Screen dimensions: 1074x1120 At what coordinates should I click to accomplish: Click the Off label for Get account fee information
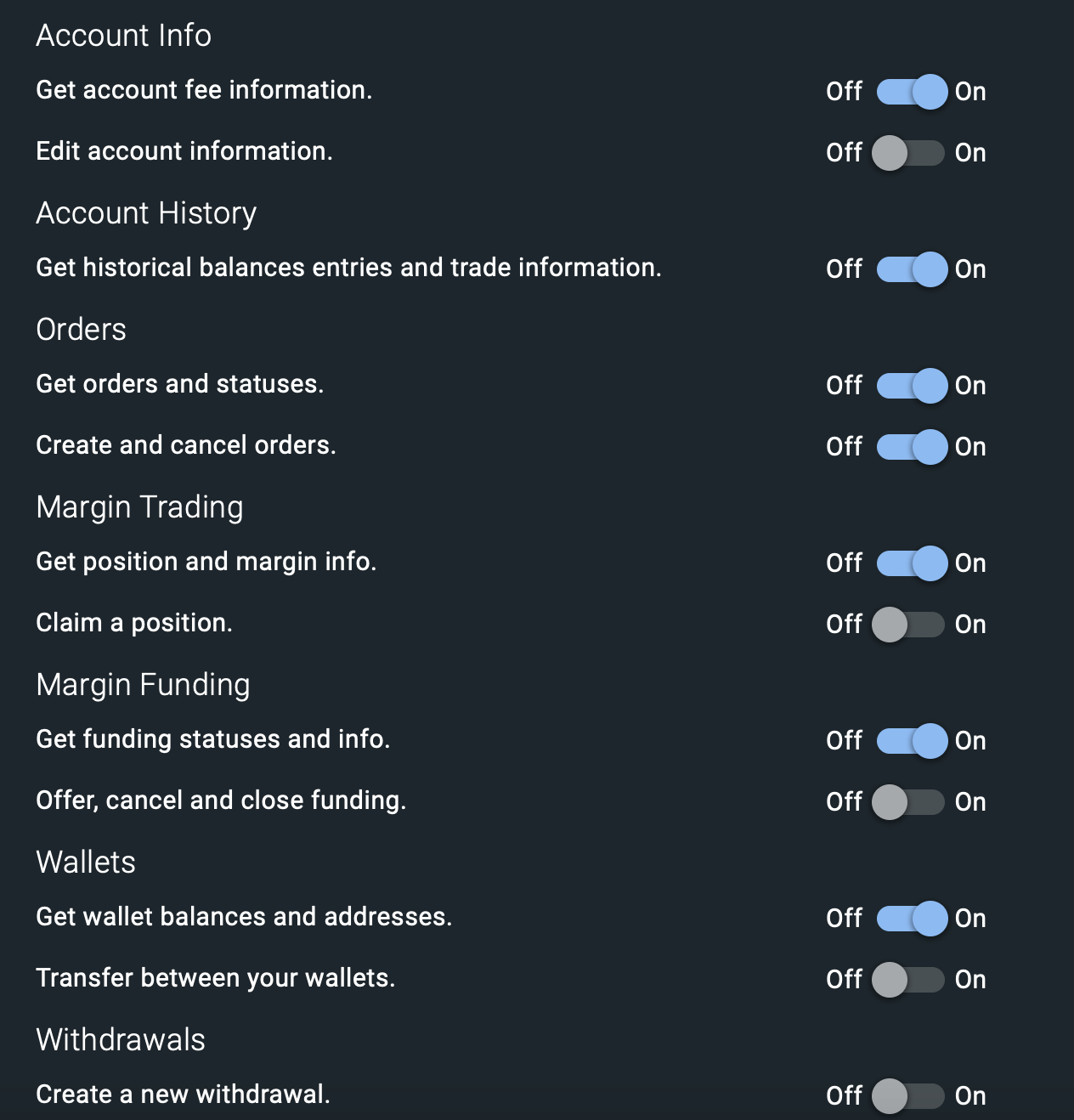844,92
